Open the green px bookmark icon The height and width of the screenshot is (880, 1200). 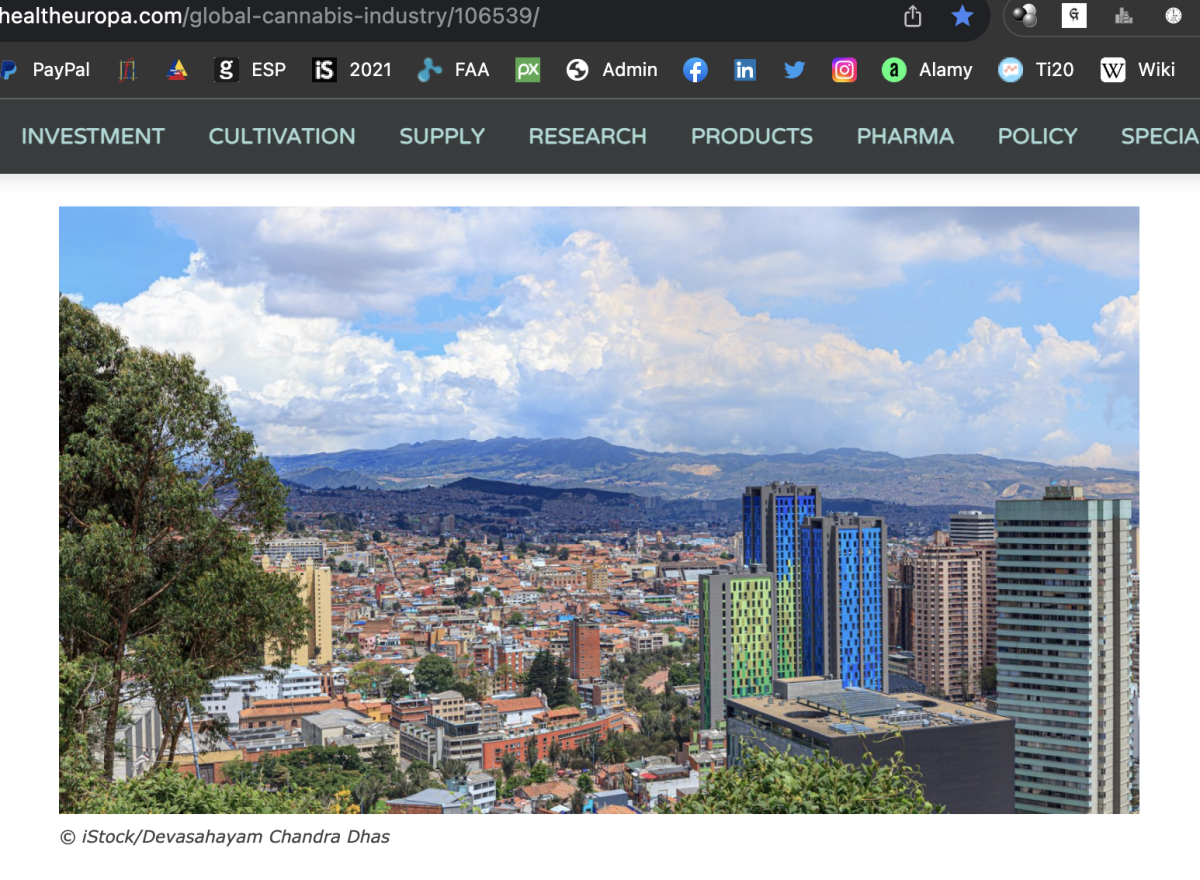528,70
